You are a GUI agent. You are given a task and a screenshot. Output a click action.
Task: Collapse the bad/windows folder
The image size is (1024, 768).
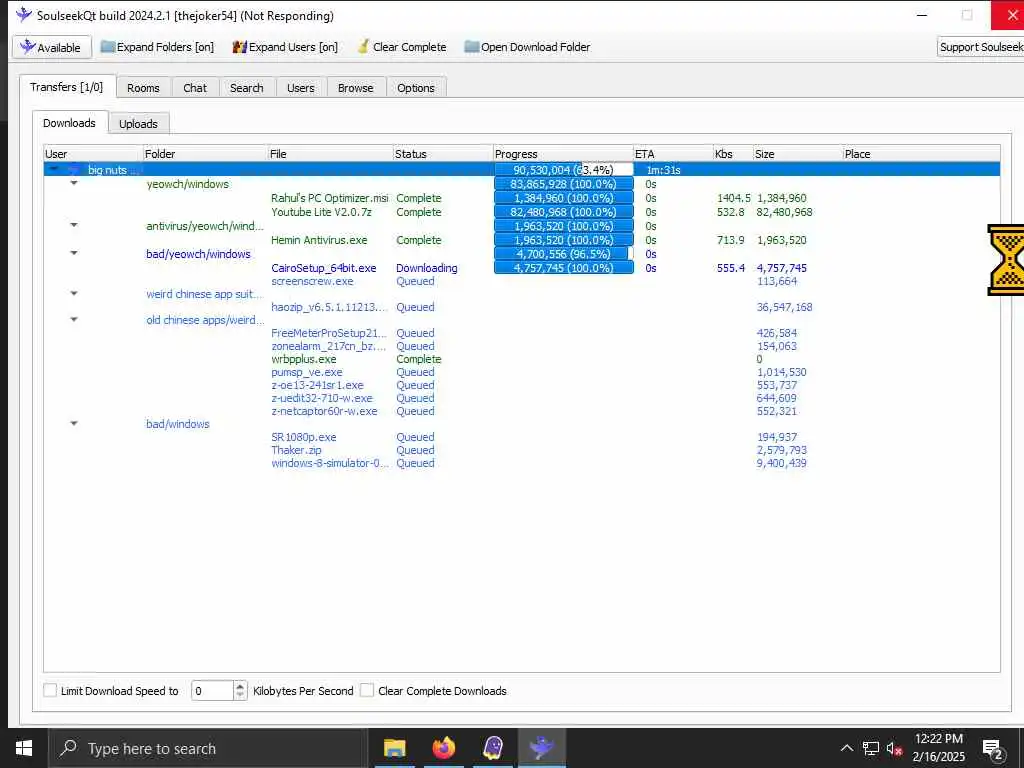click(x=74, y=424)
